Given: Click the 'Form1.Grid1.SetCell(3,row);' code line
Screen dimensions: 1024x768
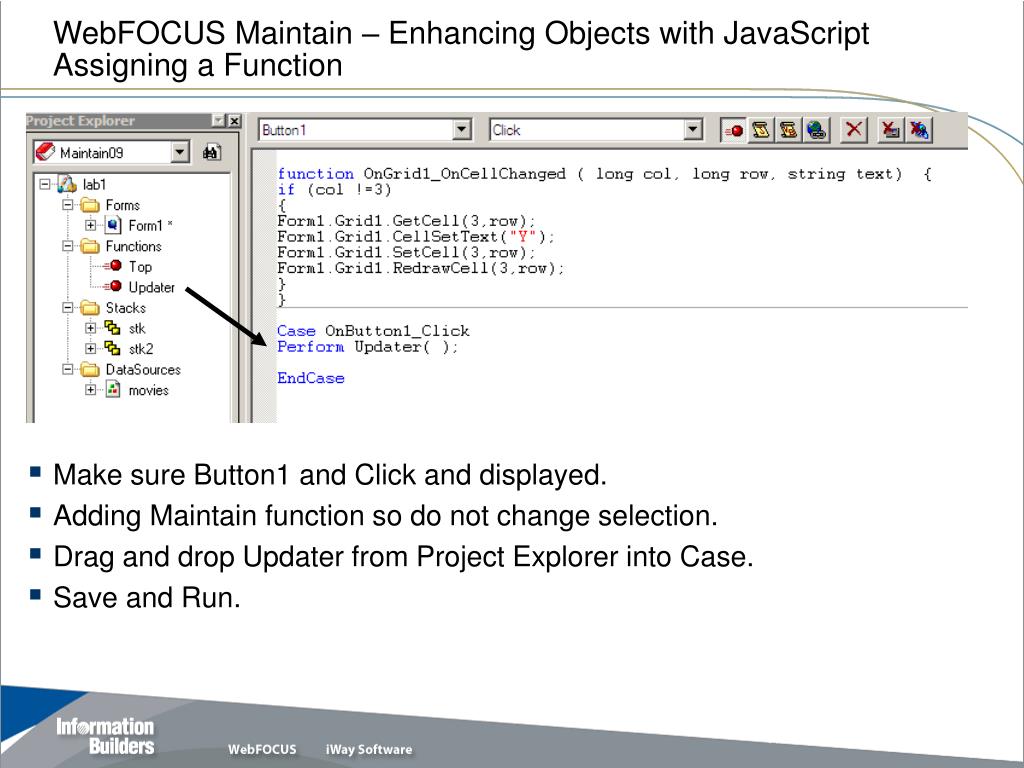Looking at the screenshot, I should point(406,252).
